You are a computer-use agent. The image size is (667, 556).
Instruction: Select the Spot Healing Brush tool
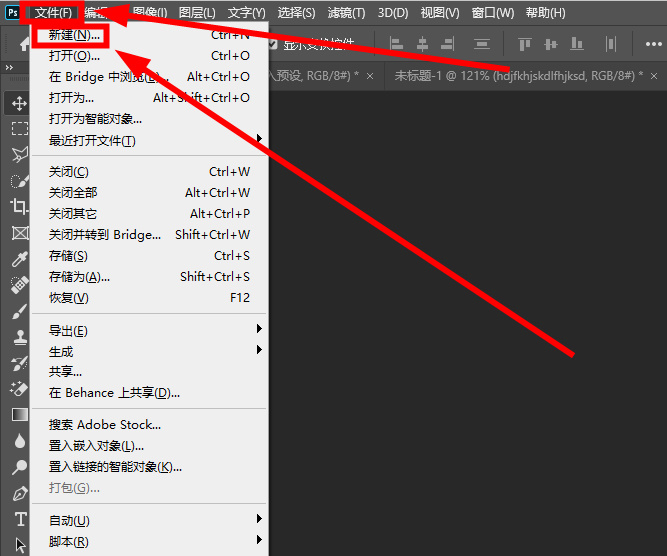coord(20,285)
